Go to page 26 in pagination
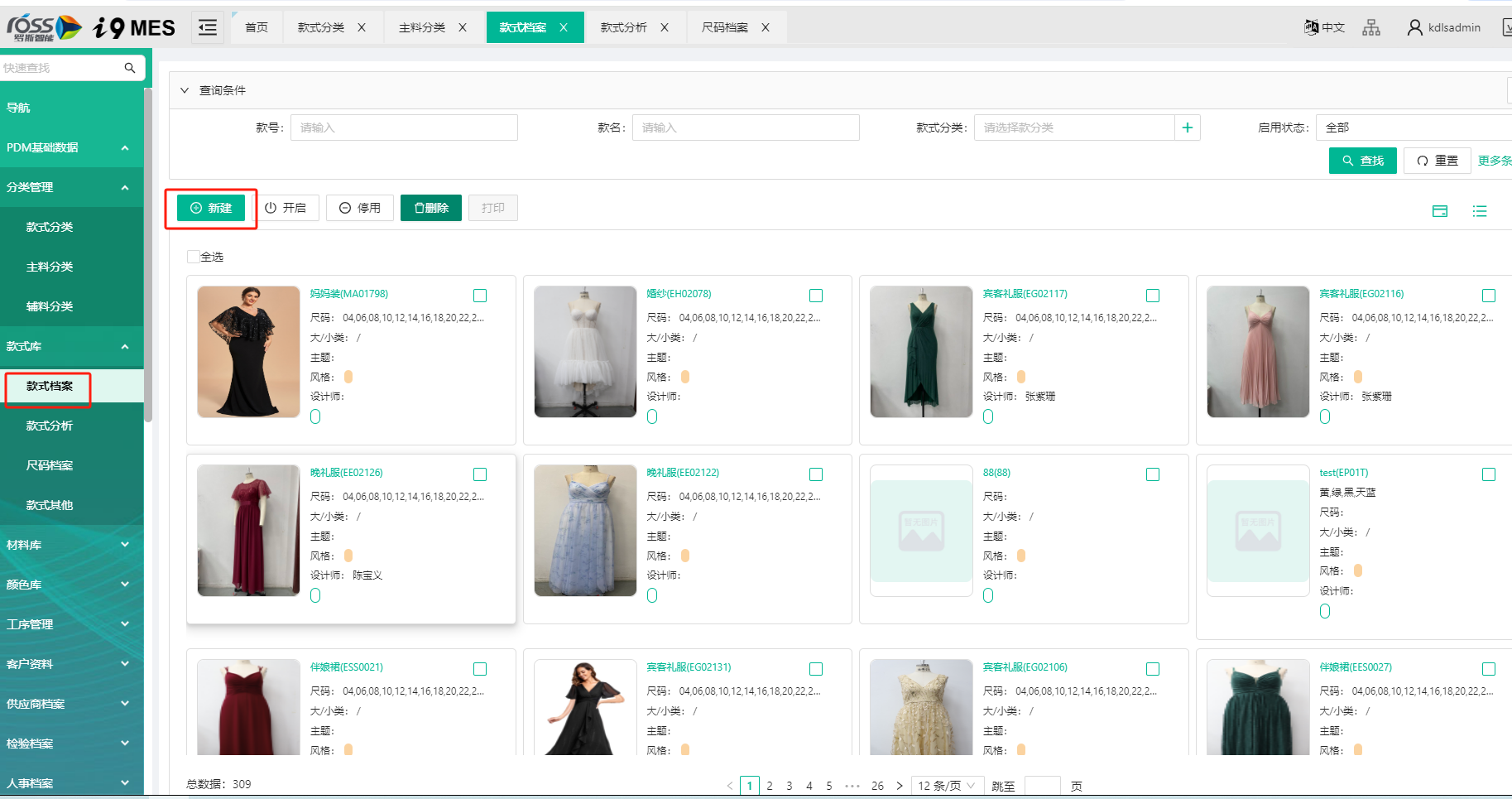Screen dimensions: 1512x799 [x=877, y=786]
